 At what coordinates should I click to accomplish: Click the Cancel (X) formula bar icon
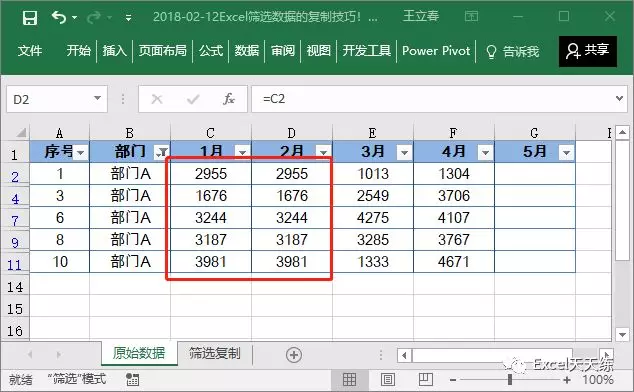[x=156, y=99]
